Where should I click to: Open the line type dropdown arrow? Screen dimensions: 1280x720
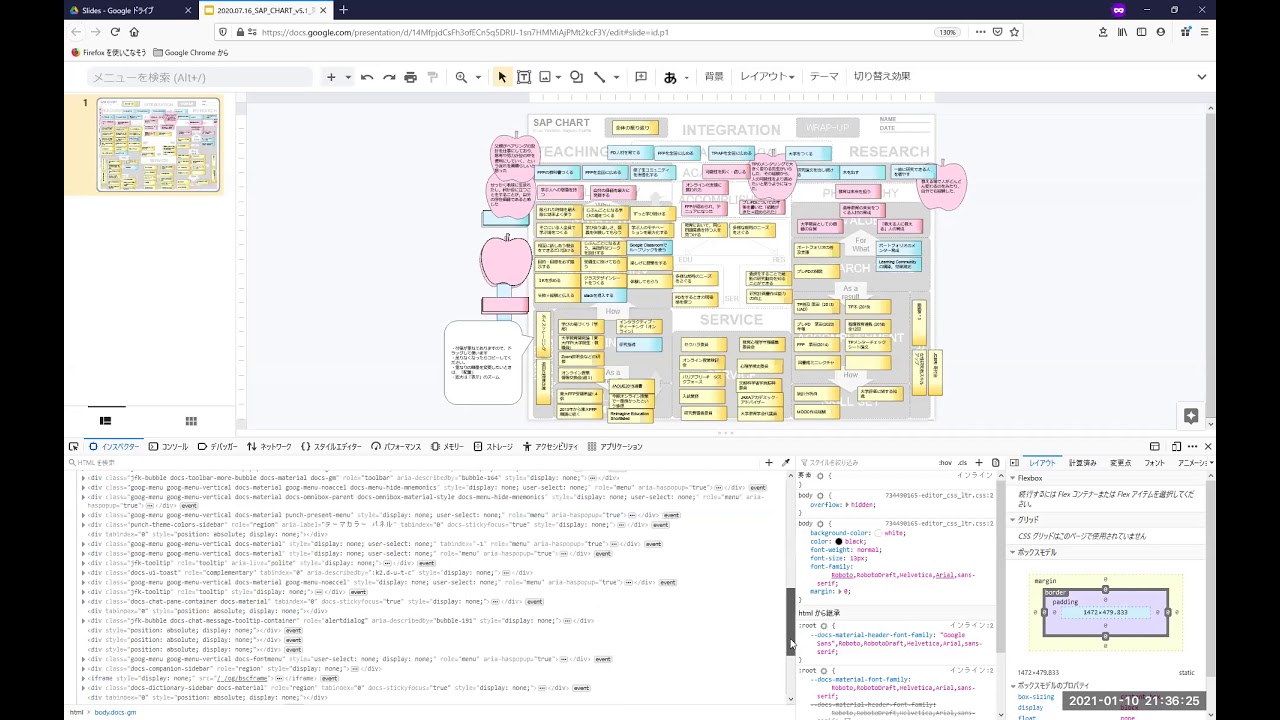(x=615, y=77)
